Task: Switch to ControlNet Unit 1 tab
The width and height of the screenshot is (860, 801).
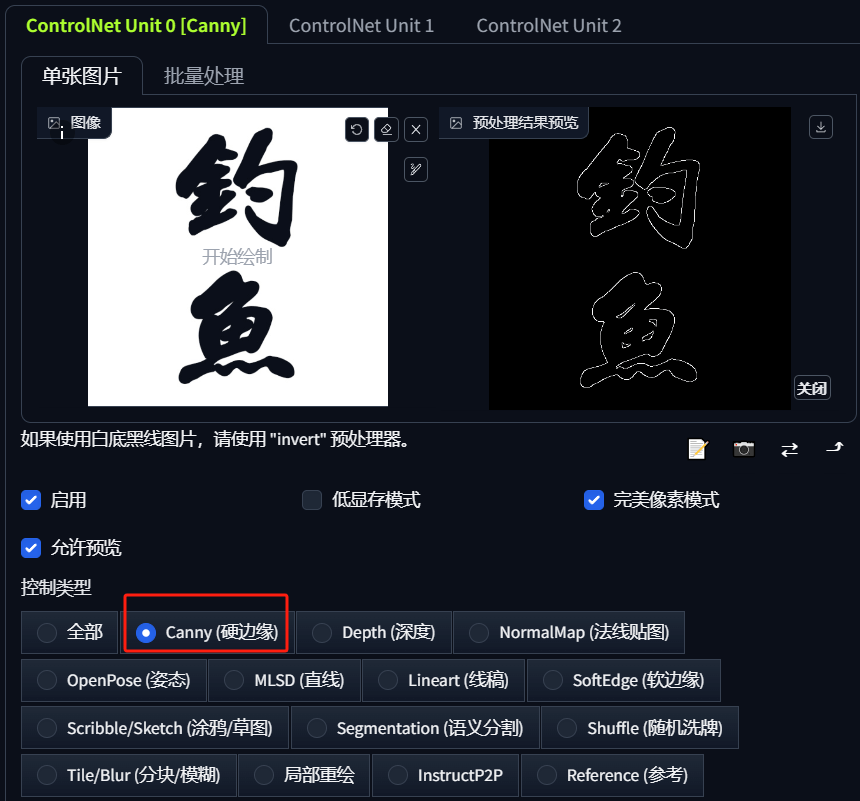Action: pyautogui.click(x=361, y=25)
